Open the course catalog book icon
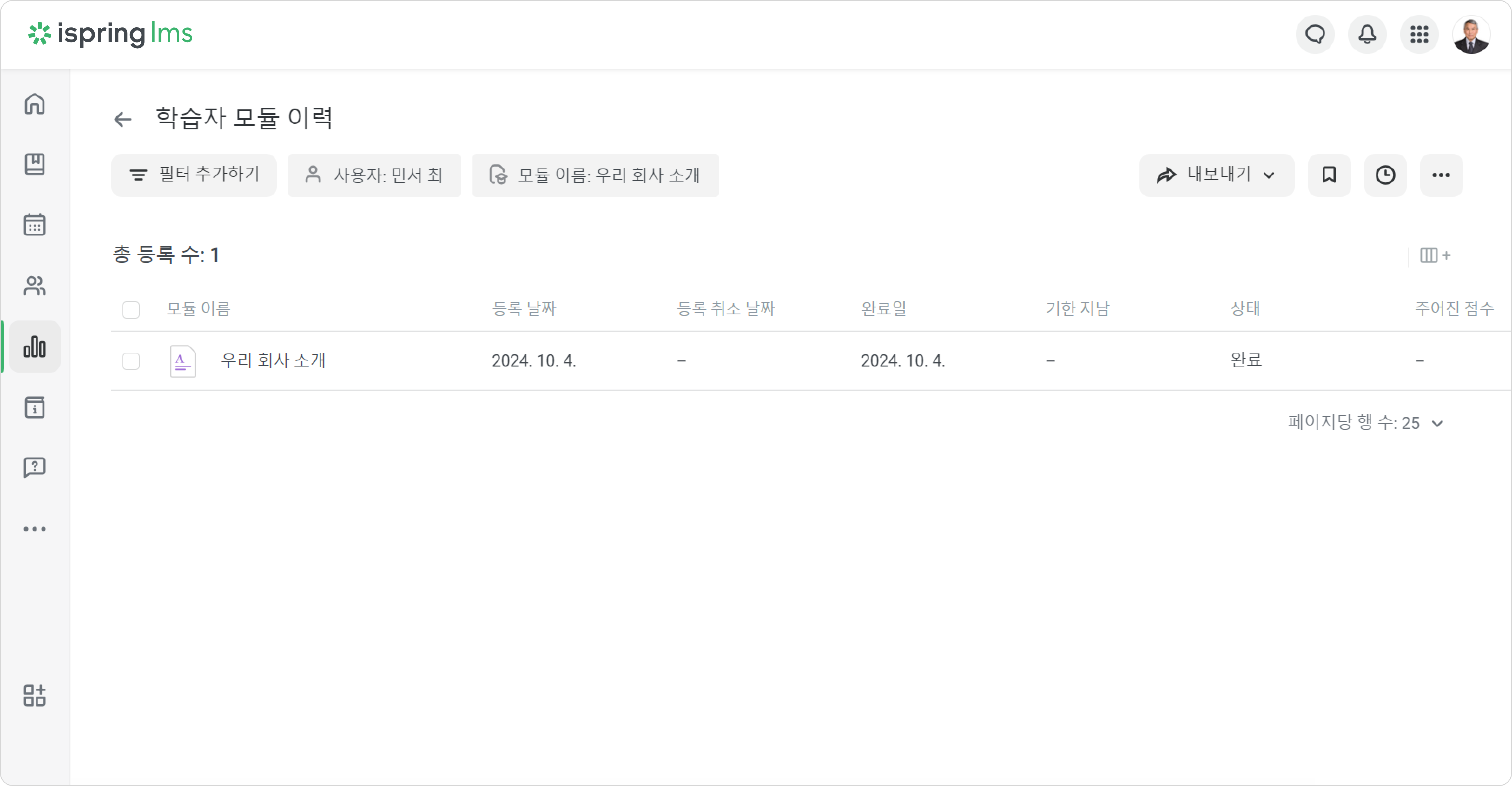 pyautogui.click(x=35, y=164)
